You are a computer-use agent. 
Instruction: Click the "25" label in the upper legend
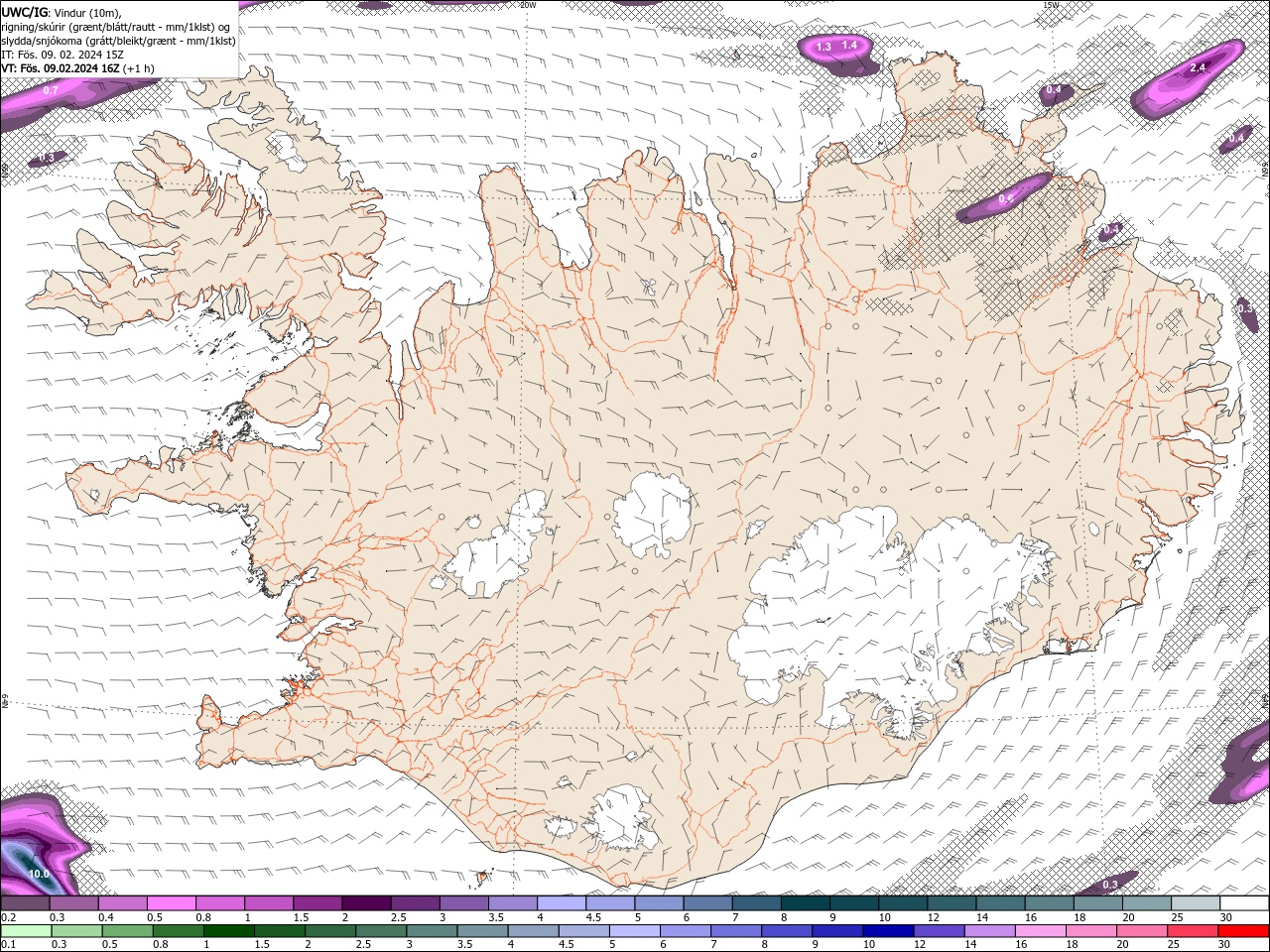(x=1178, y=917)
